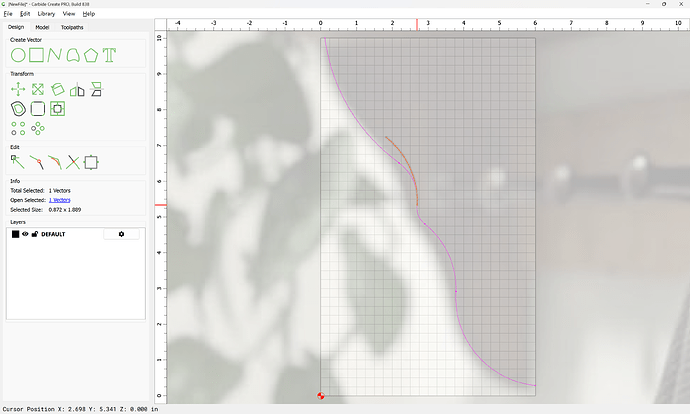This screenshot has width=690, height=414.
Task: Activate the Node Edit tool
Action: (x=17, y=161)
